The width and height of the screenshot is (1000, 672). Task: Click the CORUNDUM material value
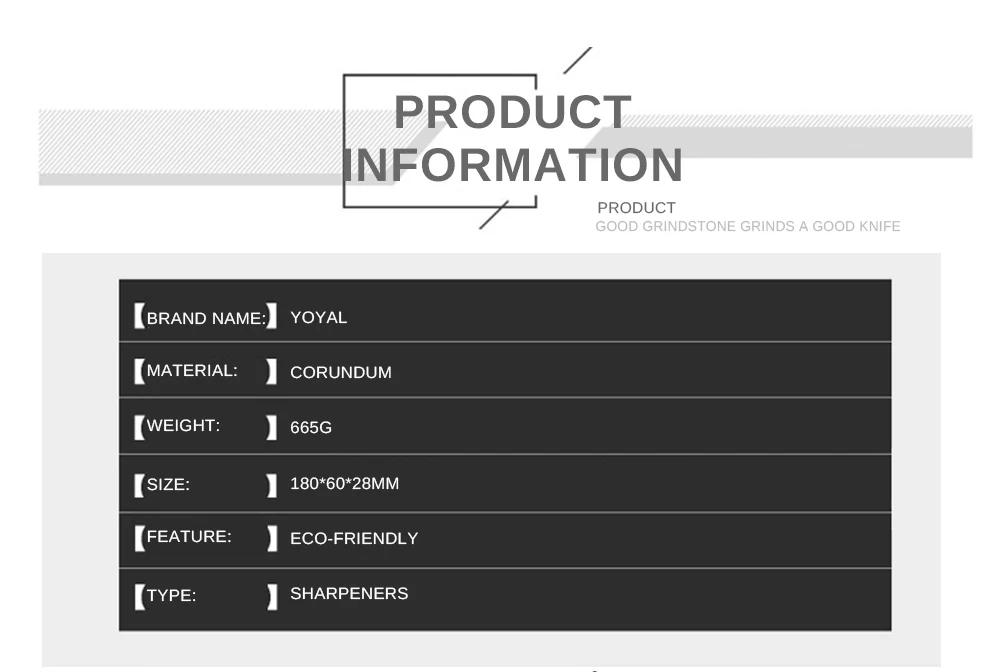pos(341,372)
